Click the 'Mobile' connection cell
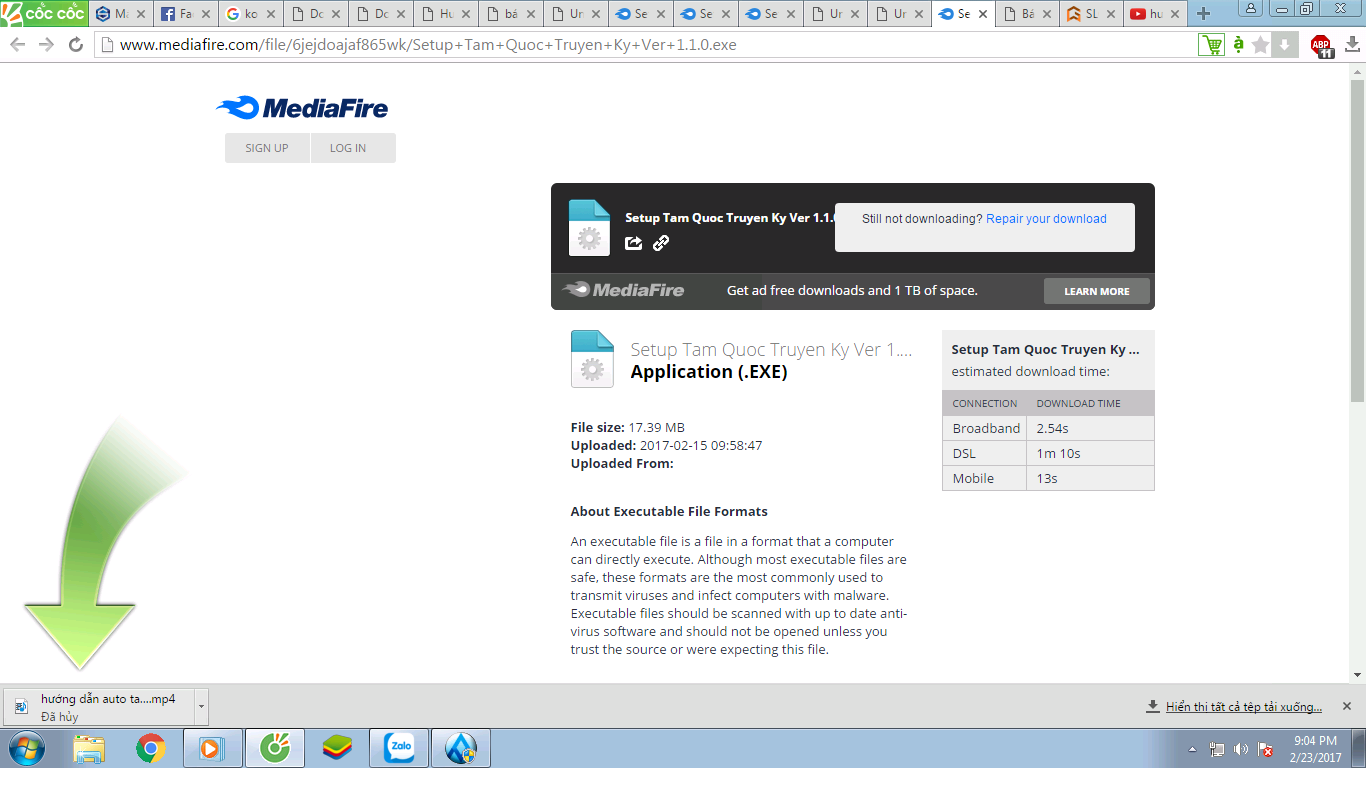The width and height of the screenshot is (1366, 800). pos(985,478)
